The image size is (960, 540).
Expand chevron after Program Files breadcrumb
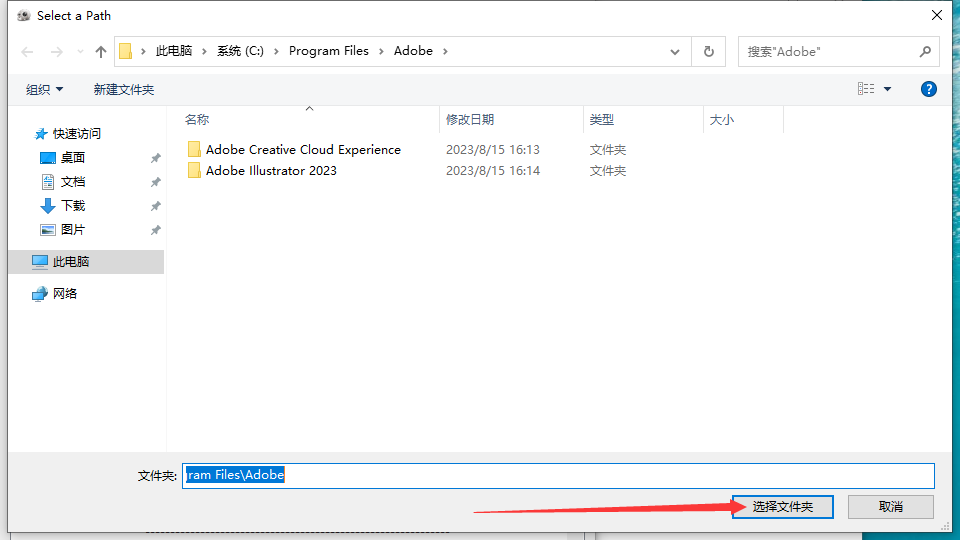click(x=381, y=51)
